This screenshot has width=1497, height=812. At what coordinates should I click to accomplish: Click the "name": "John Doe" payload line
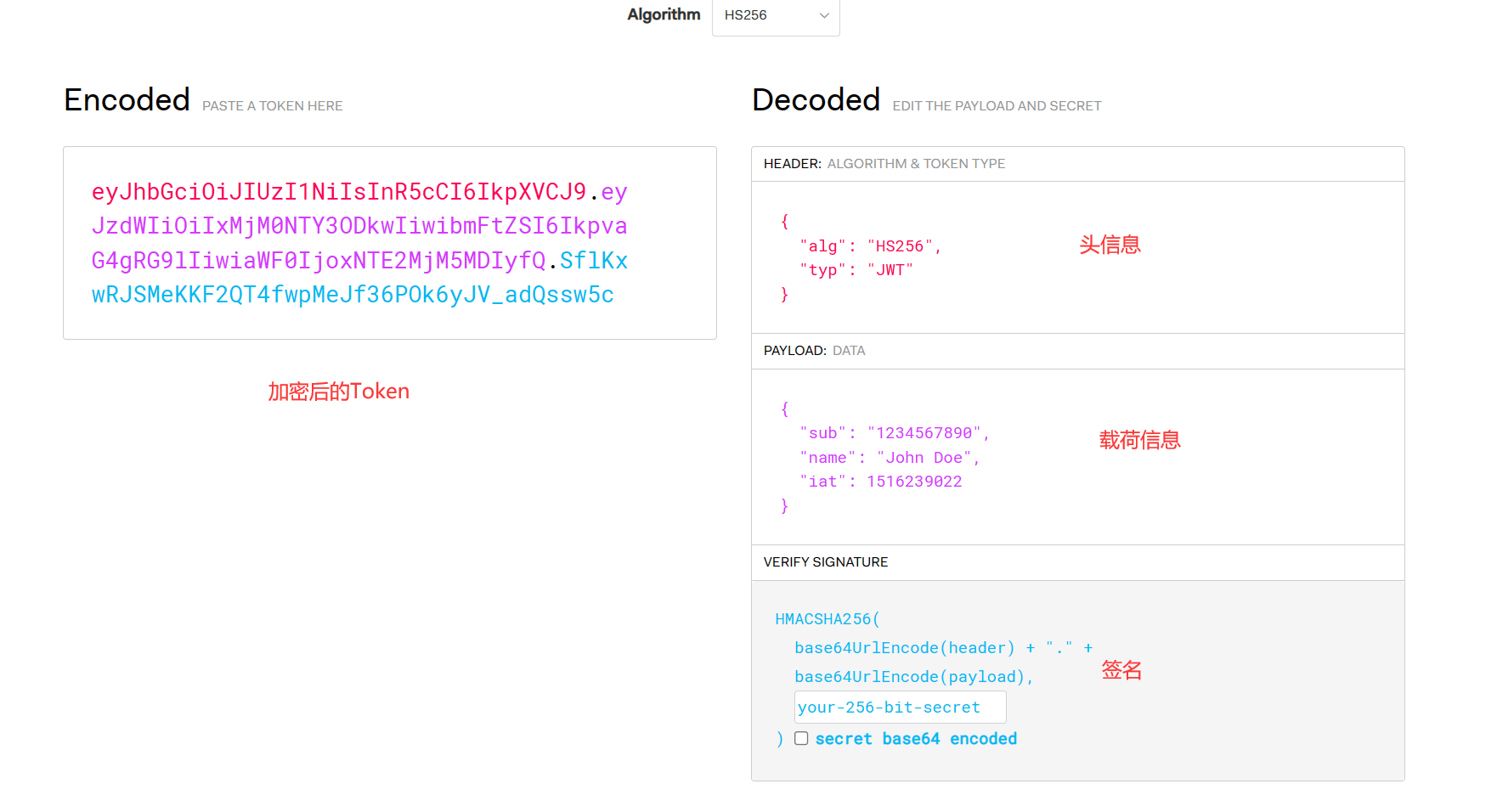point(889,458)
